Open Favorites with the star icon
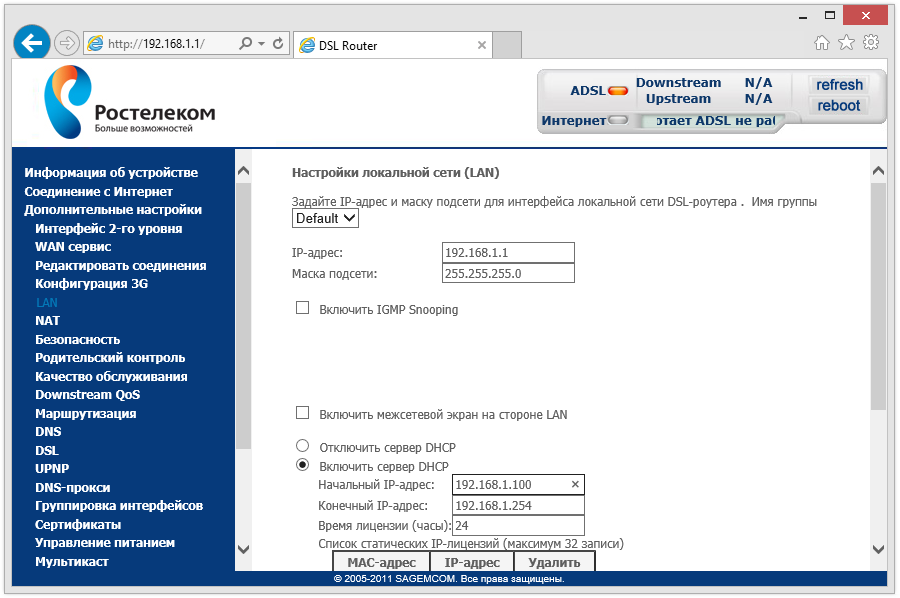Image resolution: width=900 pixels, height=598 pixels. coord(847,42)
